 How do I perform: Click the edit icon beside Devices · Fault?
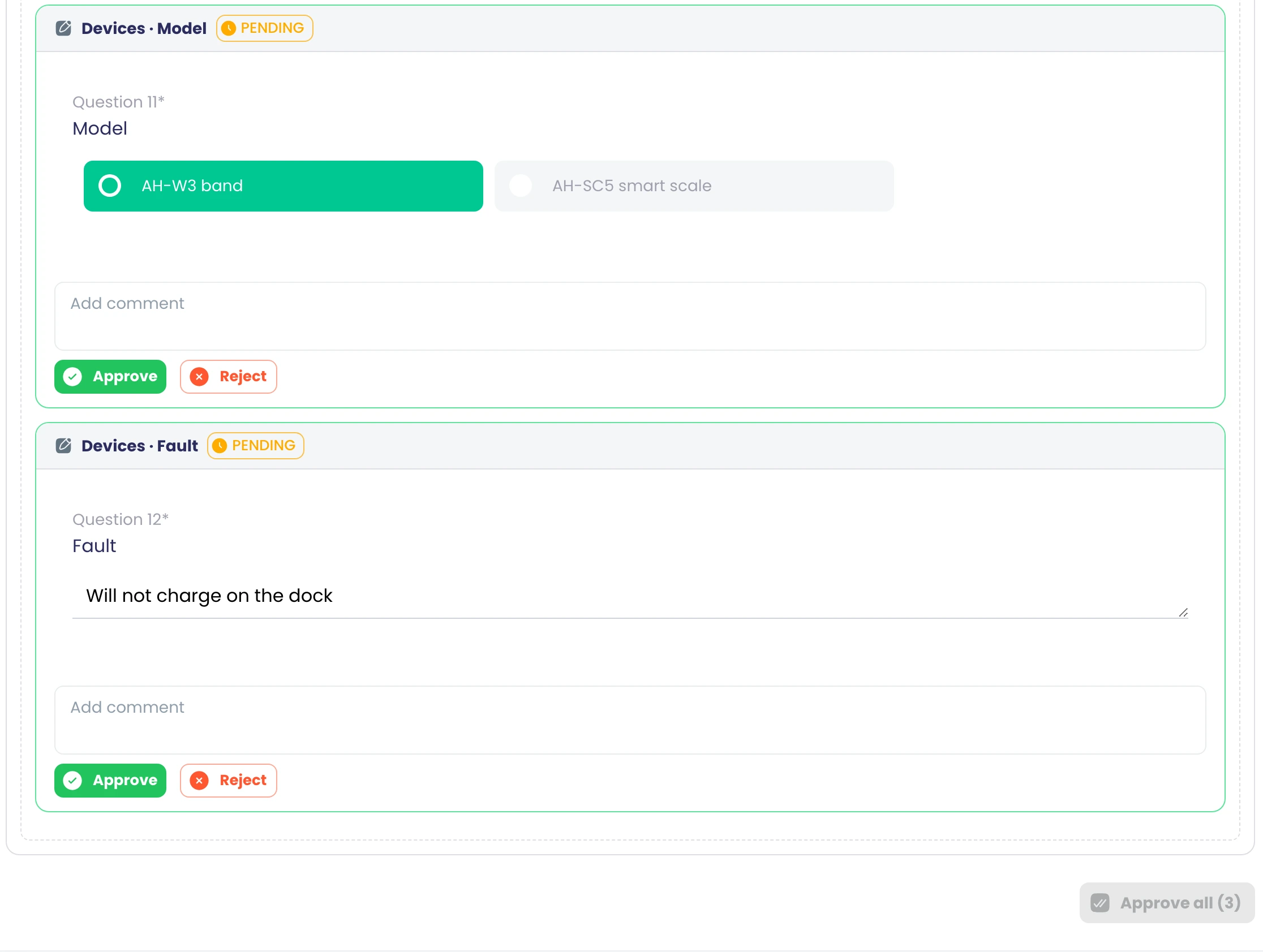pyautogui.click(x=63, y=446)
